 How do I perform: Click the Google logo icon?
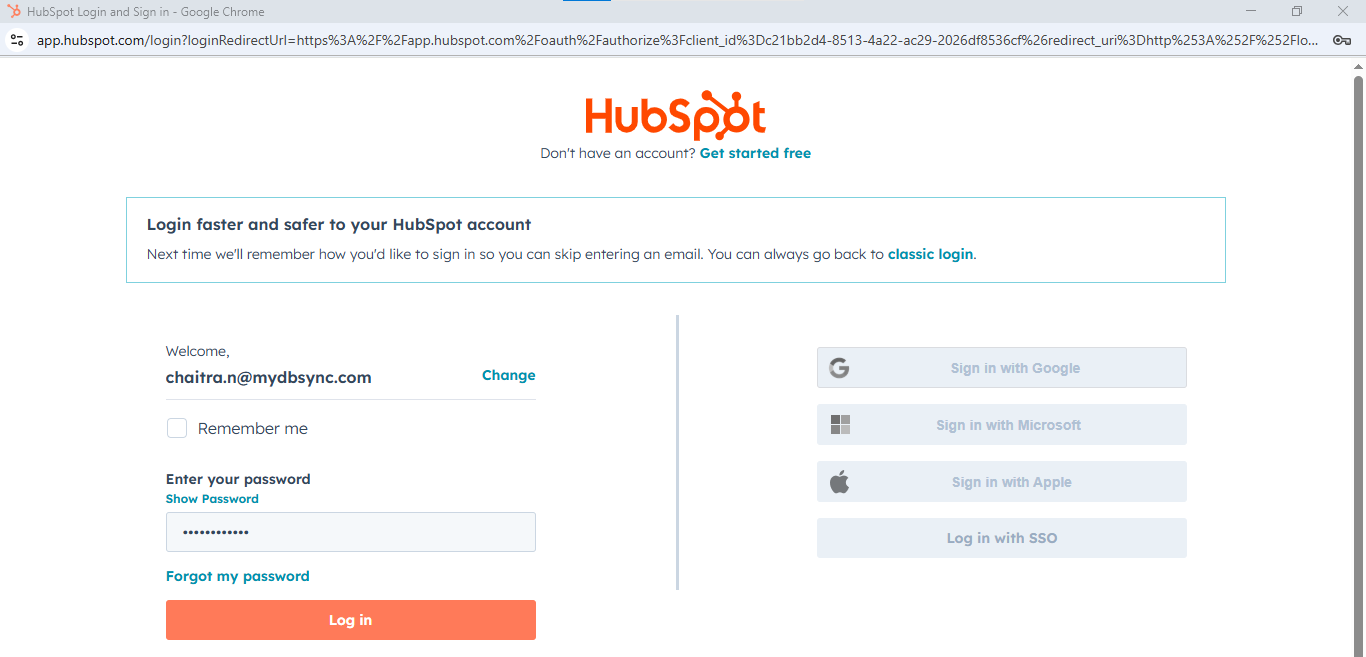839,368
